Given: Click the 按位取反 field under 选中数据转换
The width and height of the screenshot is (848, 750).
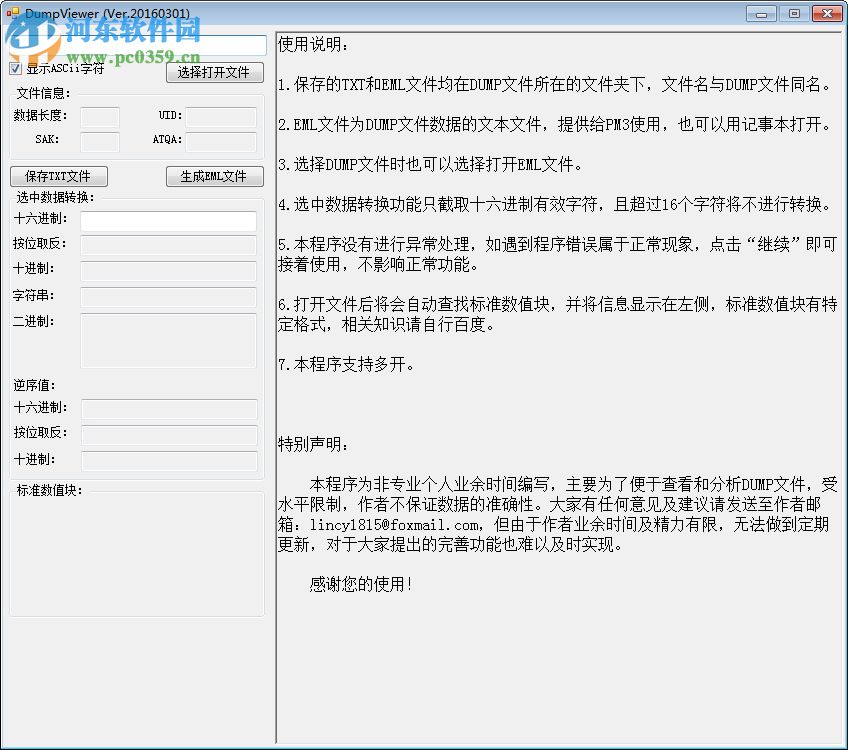Looking at the screenshot, I should point(168,245).
